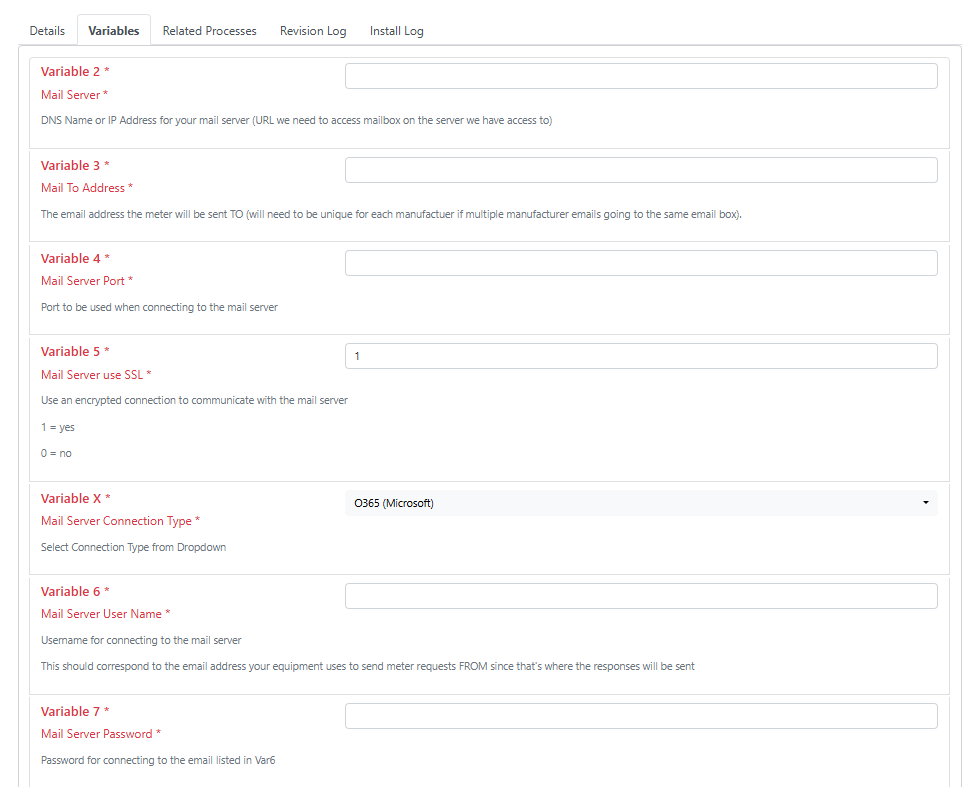
Task: Click 'The email address the meter will be sent TO' text
Action: click(392, 214)
